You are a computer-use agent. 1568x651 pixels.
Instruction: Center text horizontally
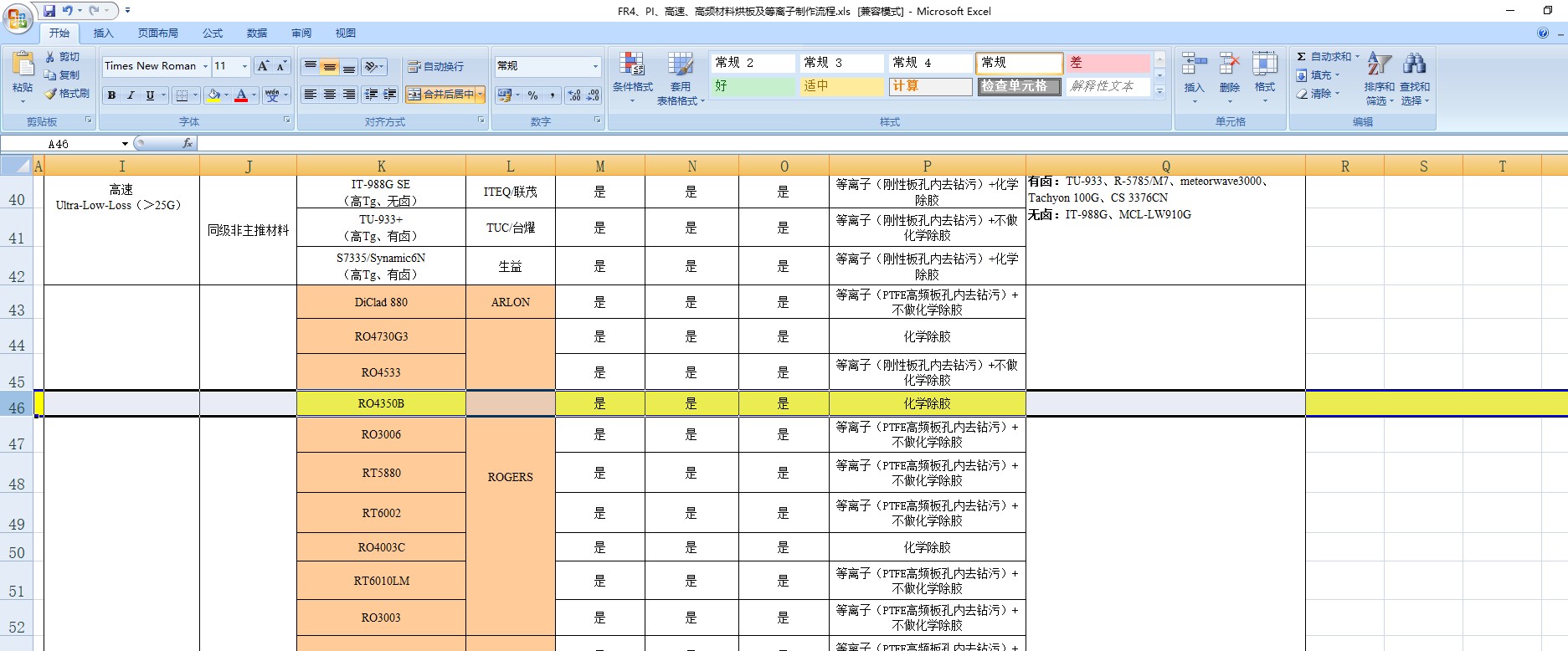[x=330, y=95]
